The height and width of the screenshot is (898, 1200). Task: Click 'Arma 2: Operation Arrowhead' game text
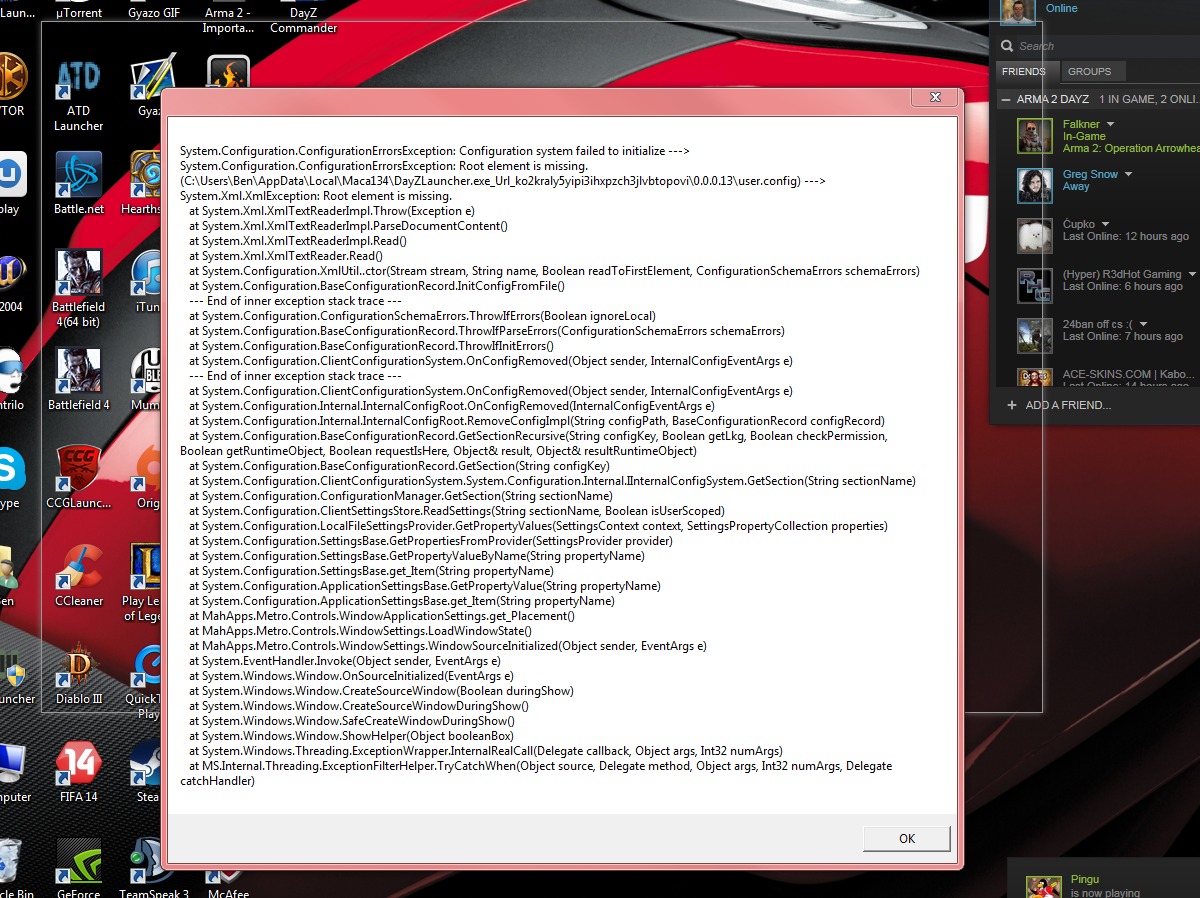coord(1131,148)
